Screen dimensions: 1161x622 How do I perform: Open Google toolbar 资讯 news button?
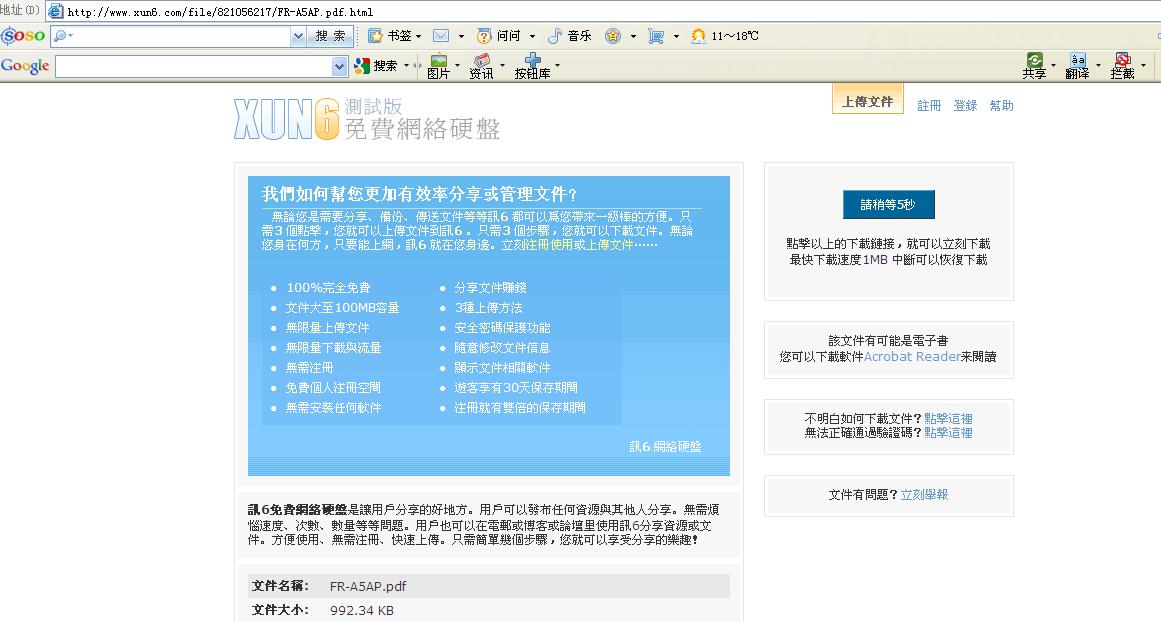pos(481,66)
